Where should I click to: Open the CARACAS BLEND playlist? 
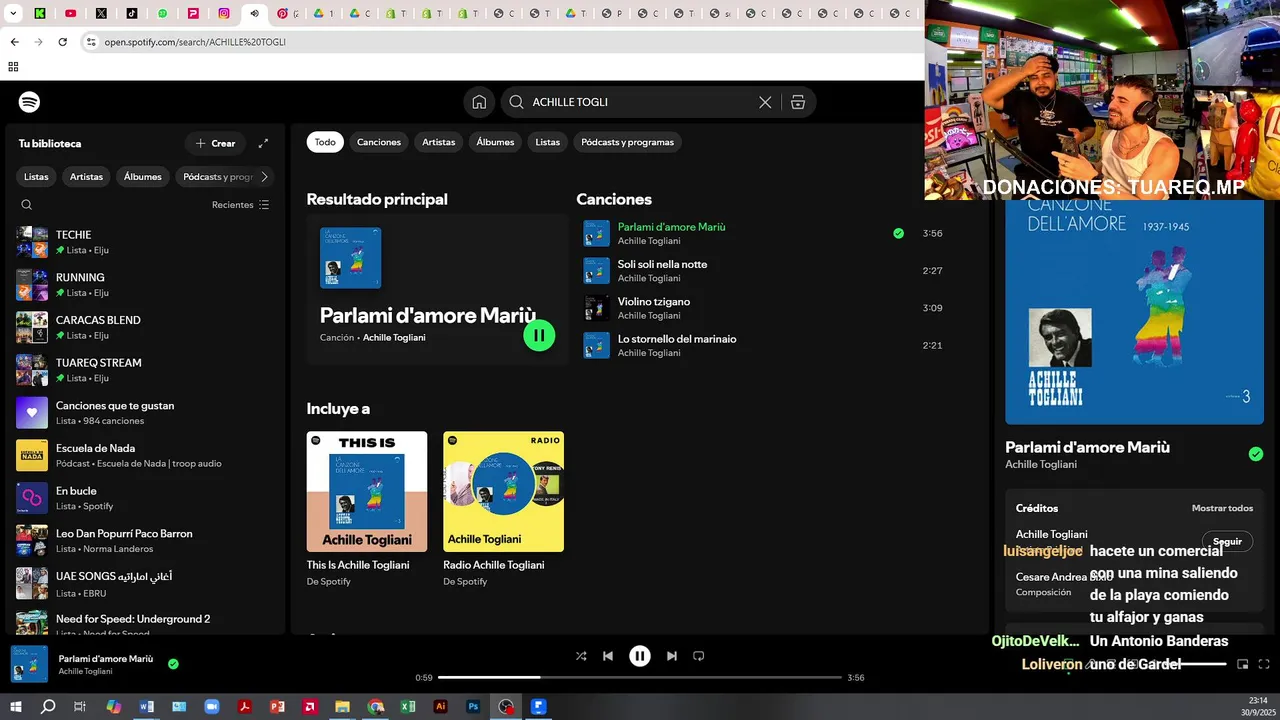point(145,327)
